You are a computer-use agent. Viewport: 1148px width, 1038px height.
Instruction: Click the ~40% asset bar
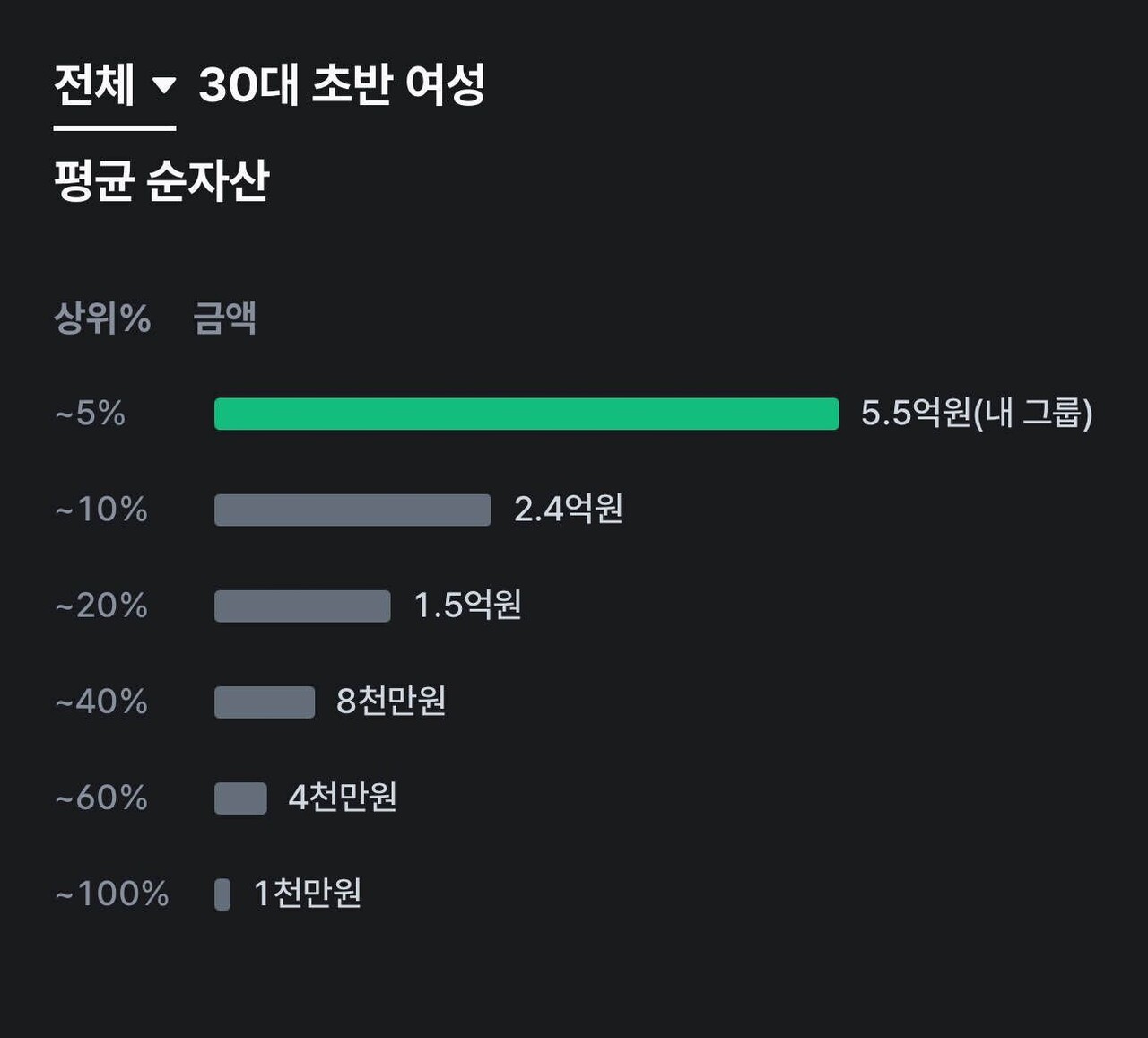coord(263,702)
